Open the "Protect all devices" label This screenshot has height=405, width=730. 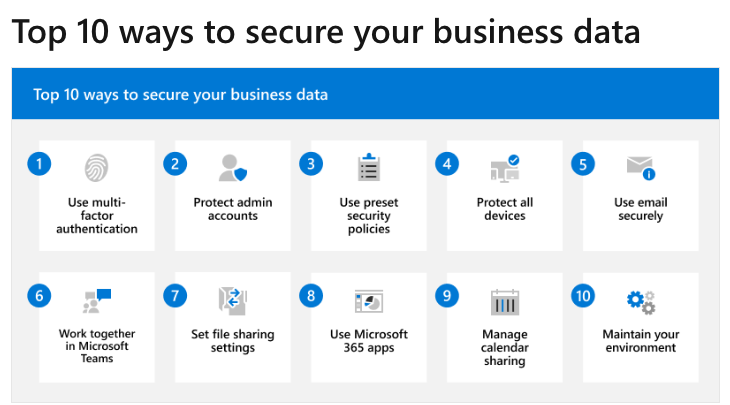[x=505, y=209]
